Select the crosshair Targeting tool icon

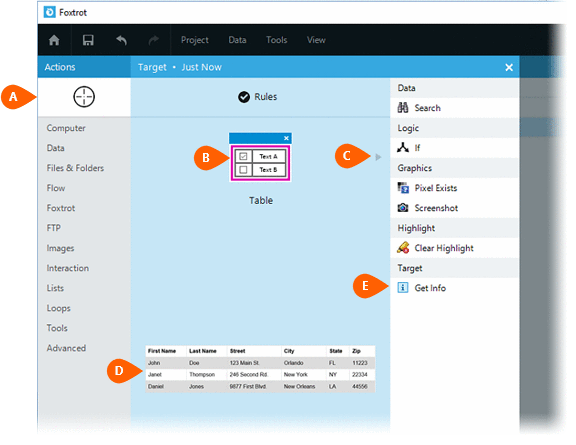84,97
